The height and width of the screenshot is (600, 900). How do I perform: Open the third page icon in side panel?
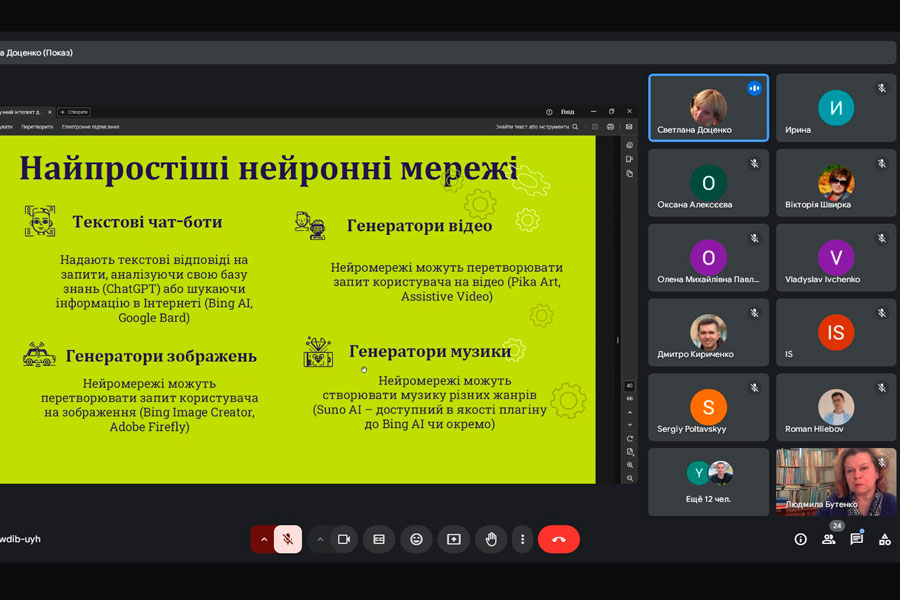(630, 173)
